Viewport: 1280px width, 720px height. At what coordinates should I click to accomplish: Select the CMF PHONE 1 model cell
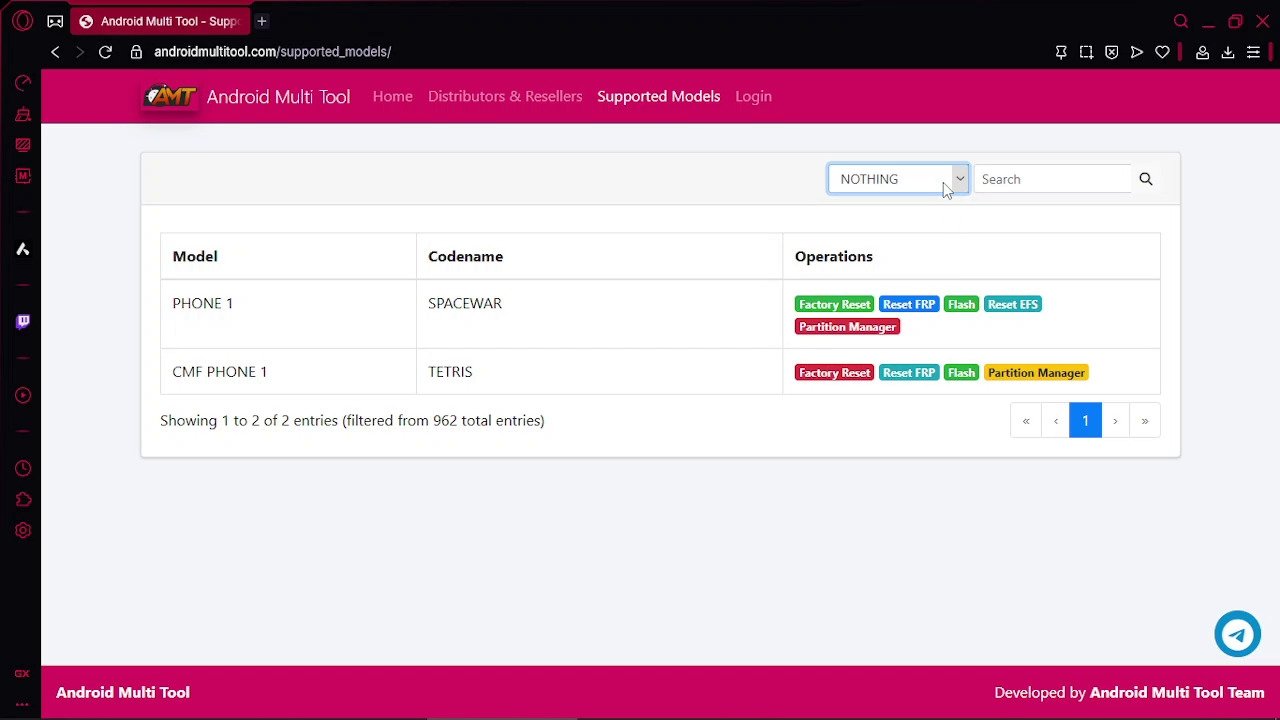tap(288, 372)
